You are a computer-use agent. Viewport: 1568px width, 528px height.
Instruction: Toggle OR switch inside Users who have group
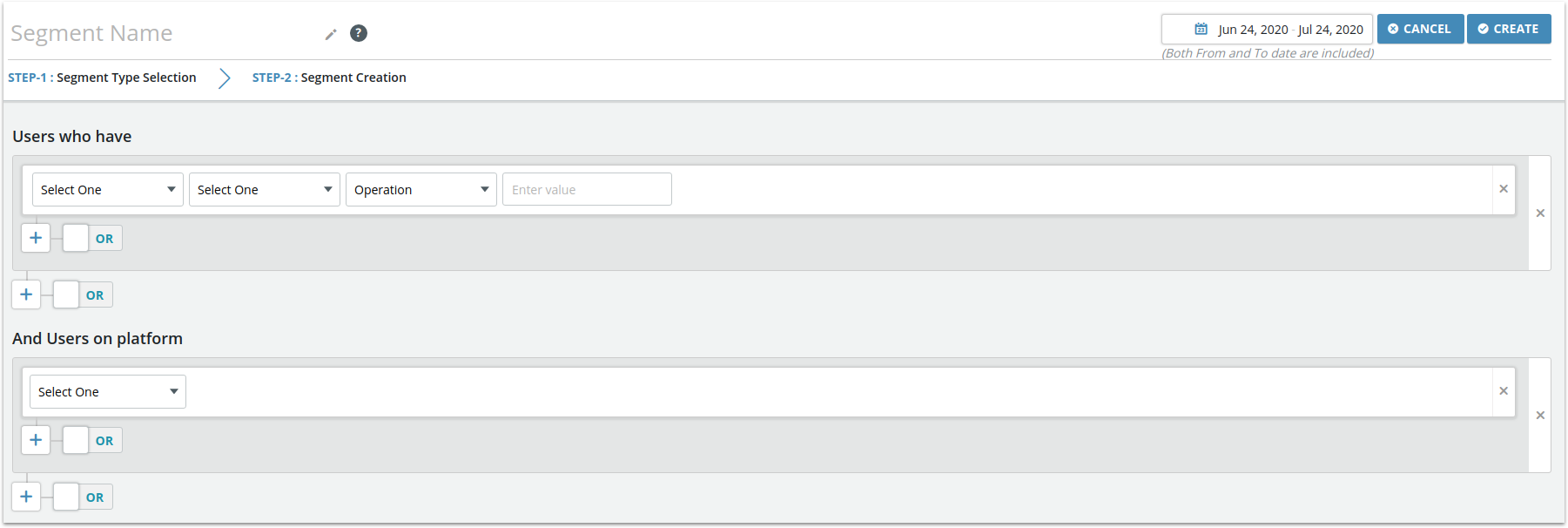click(92, 238)
